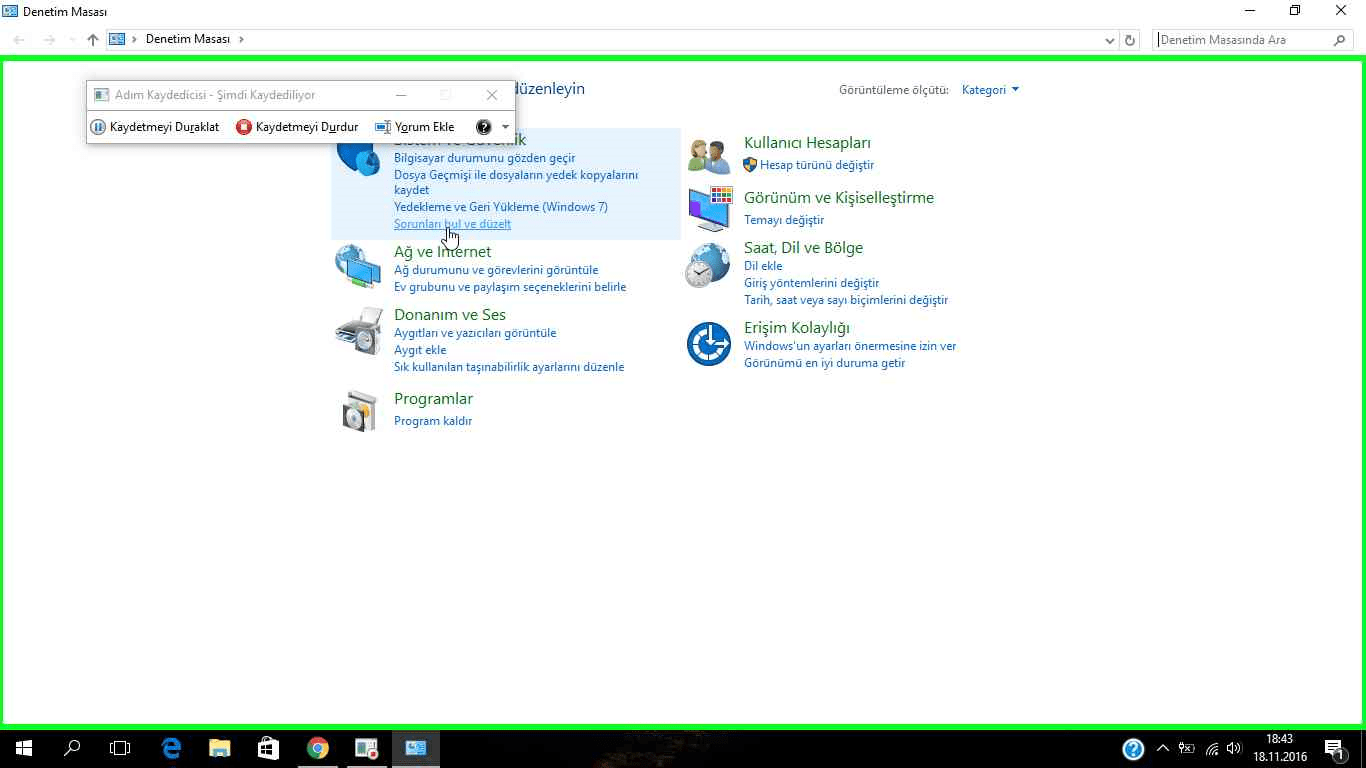Click Giriş yöntemlerini değiştir link
The height and width of the screenshot is (768, 1366).
(x=811, y=283)
